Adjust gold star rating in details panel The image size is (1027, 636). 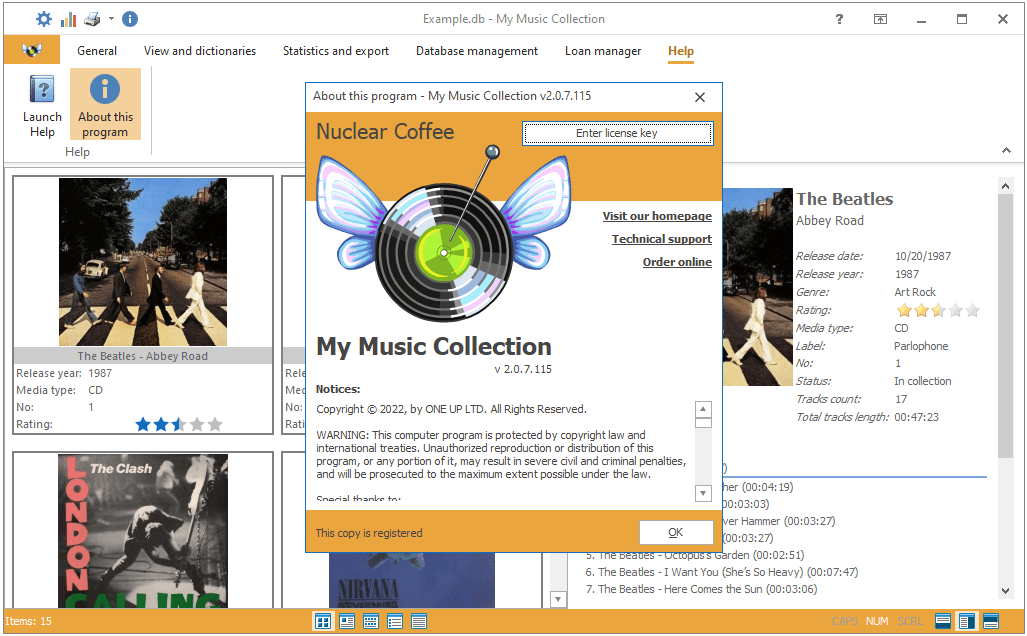(938, 310)
